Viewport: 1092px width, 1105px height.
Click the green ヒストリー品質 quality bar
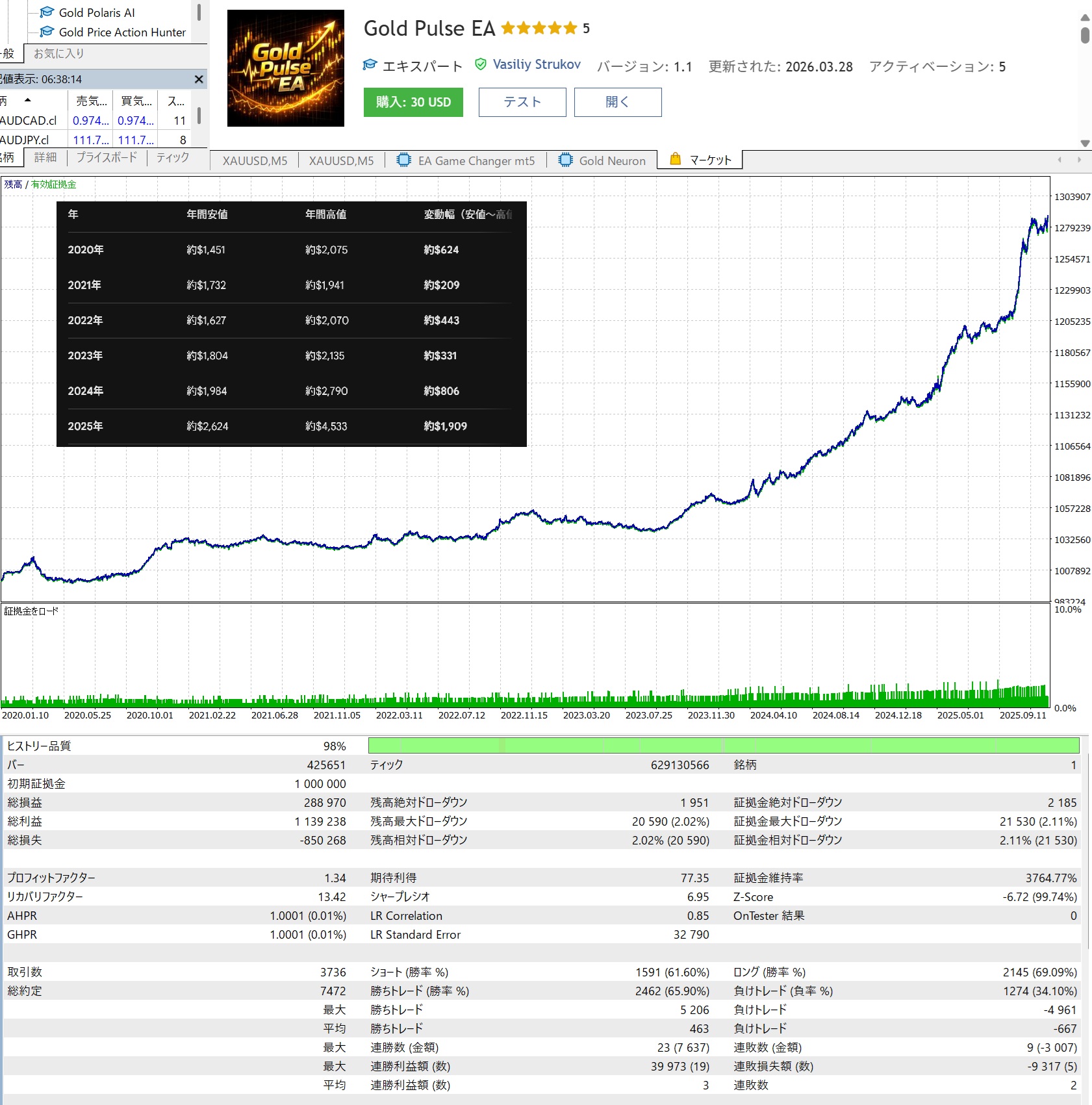point(724,745)
